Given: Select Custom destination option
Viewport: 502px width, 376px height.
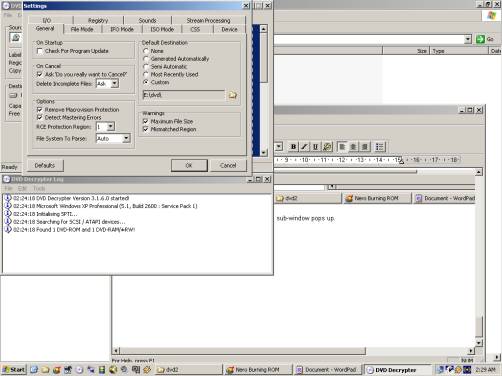Looking at the screenshot, I should (x=146, y=82).
